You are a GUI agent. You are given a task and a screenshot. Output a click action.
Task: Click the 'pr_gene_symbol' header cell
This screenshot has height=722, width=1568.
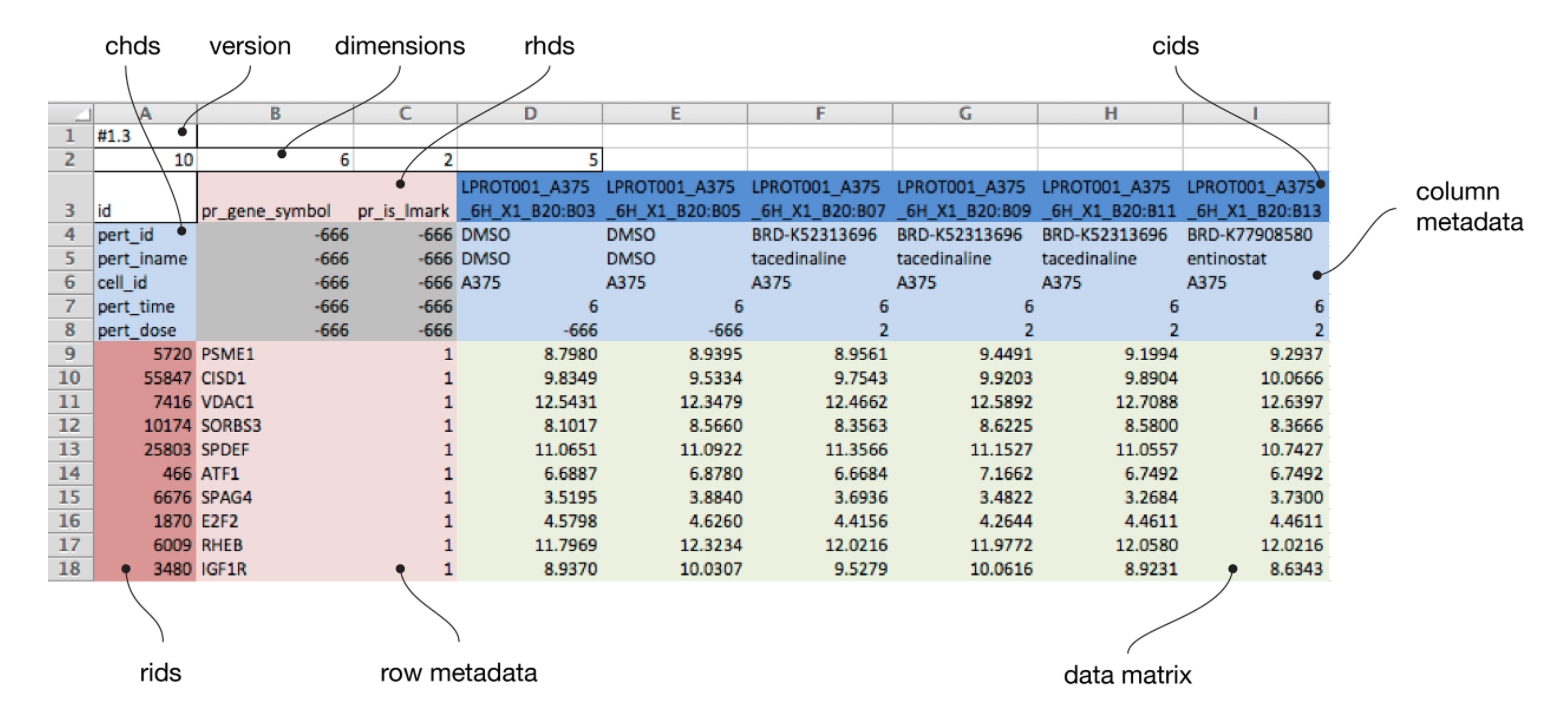275,196
